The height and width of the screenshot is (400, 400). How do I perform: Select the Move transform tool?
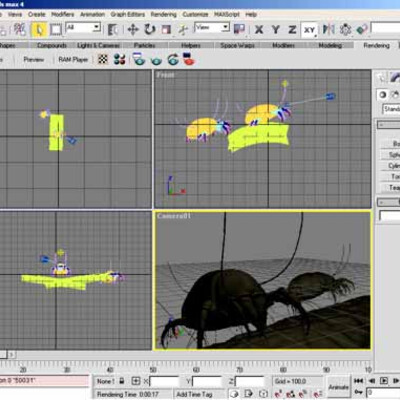pos(133,30)
